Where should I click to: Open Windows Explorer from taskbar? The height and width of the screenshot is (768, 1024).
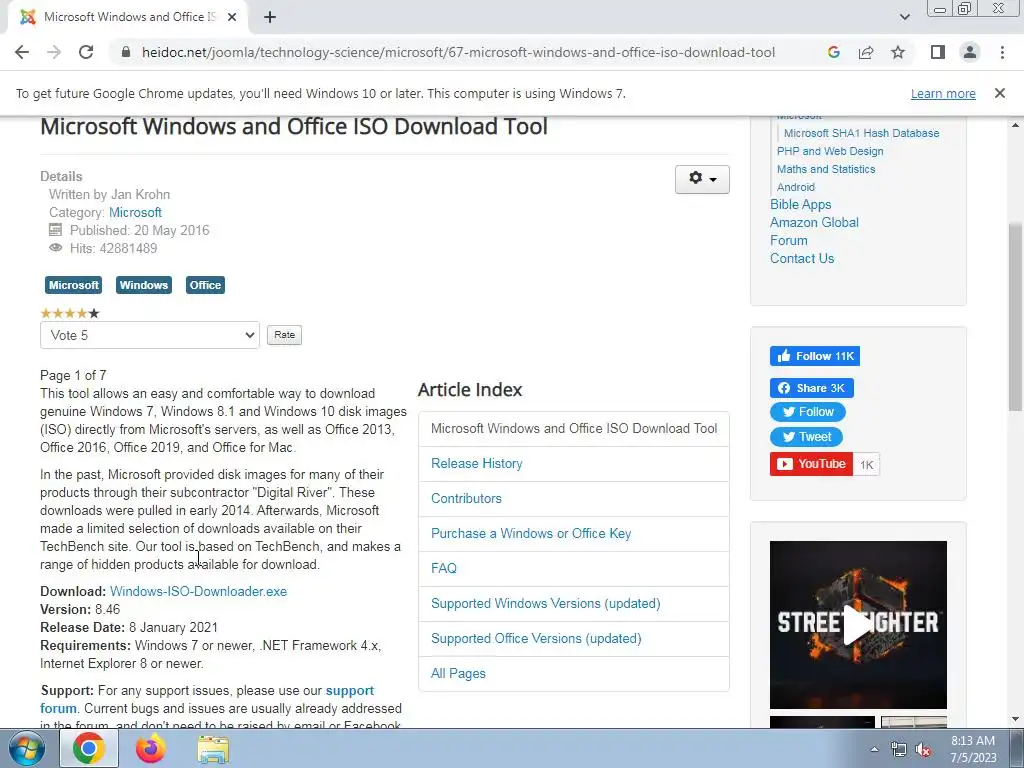point(213,749)
